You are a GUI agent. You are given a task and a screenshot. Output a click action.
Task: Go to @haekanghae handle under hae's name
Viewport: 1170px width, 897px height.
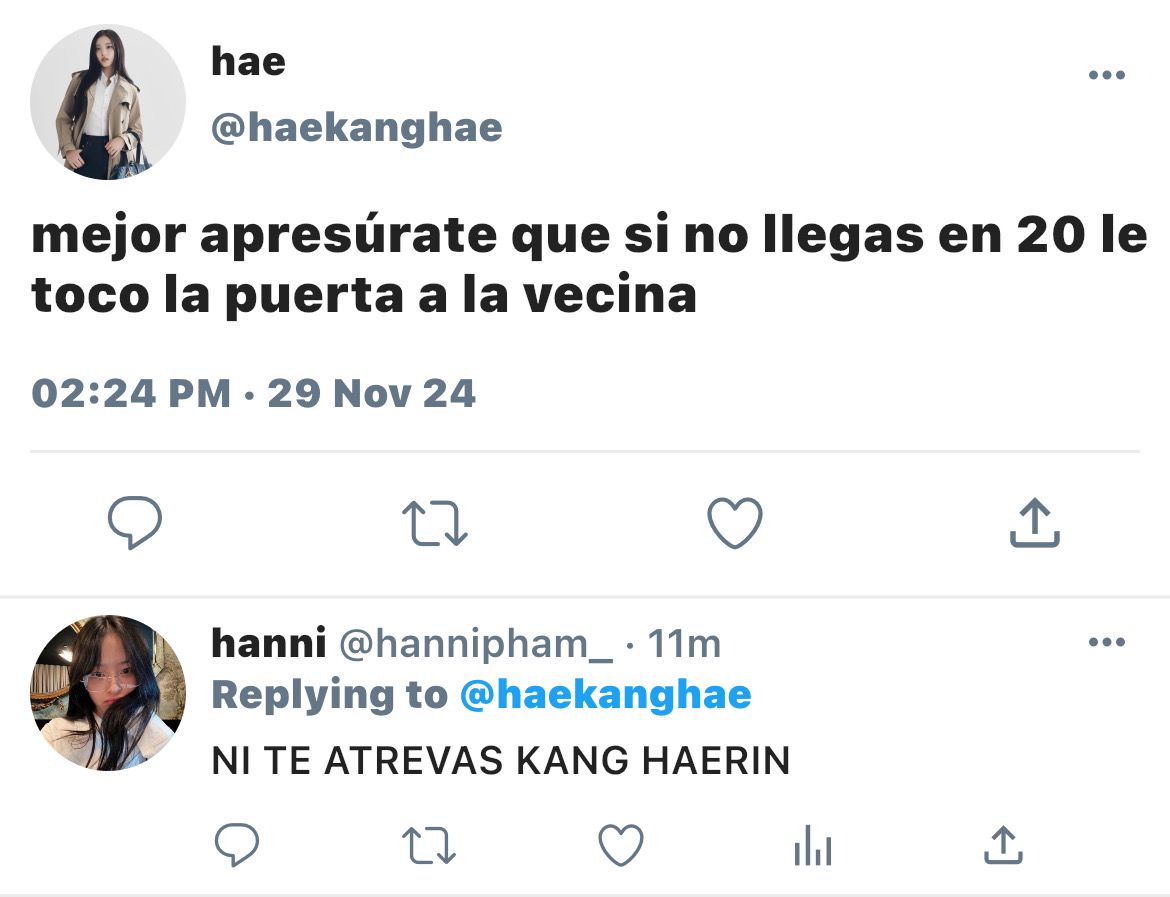(x=357, y=128)
